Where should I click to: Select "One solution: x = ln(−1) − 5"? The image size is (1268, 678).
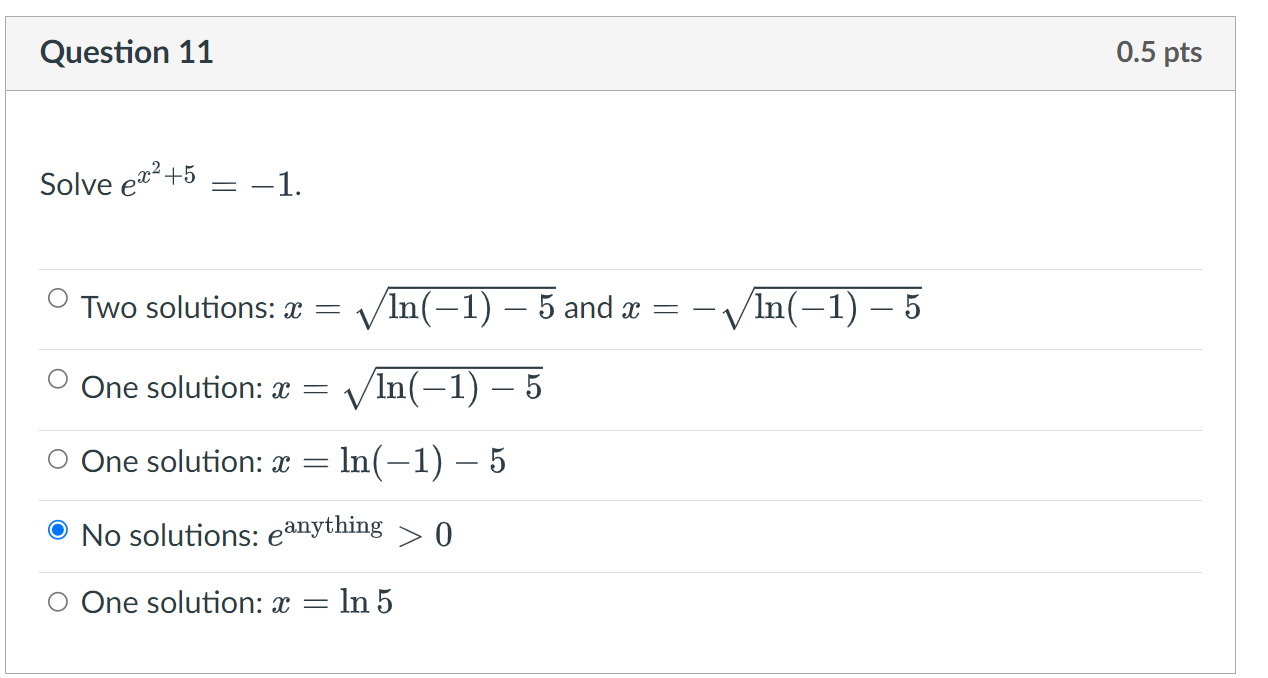[57, 460]
